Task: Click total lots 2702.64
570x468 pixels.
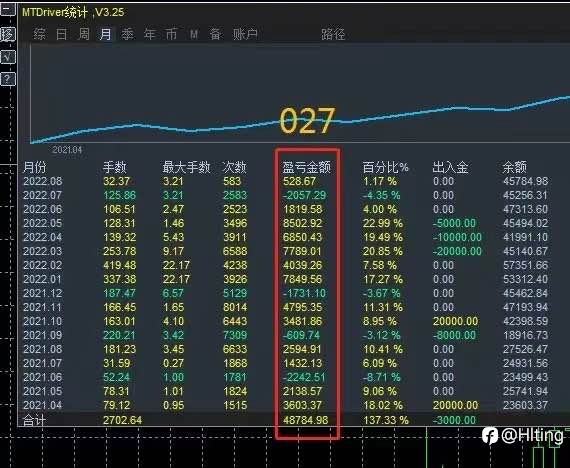Action: point(123,420)
